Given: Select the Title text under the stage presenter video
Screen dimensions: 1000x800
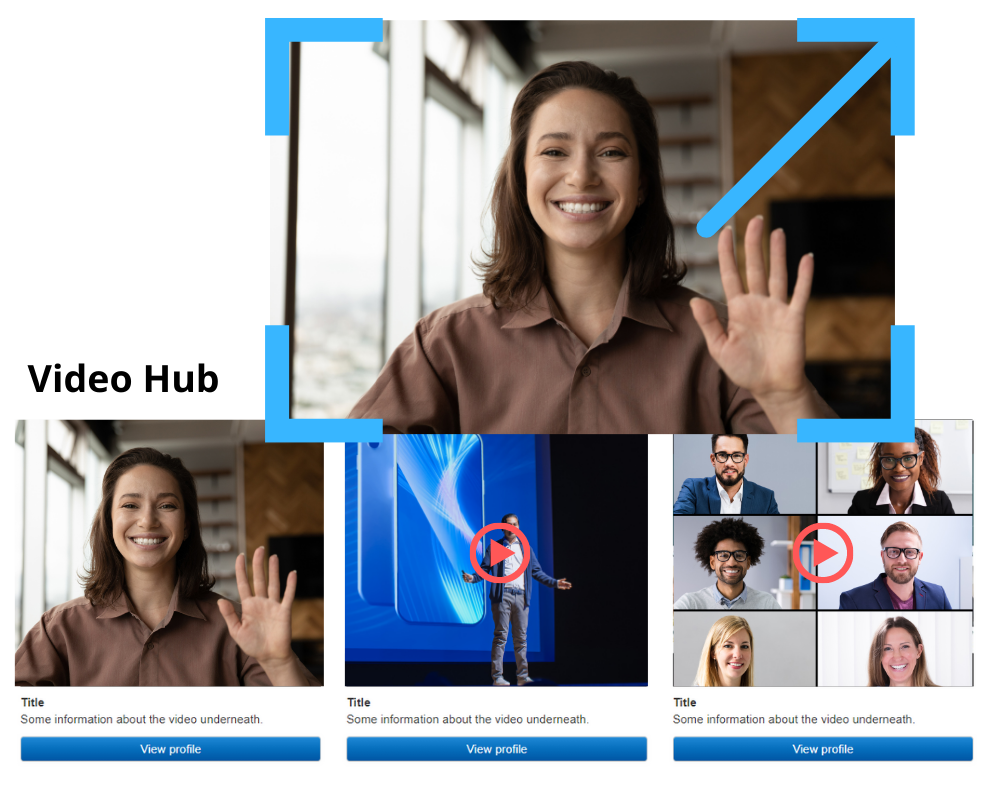Looking at the screenshot, I should [x=359, y=702].
